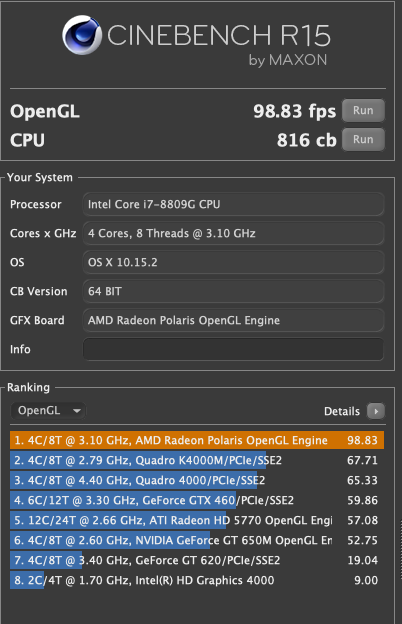
Task: Click the Info text field
Action: (233, 349)
